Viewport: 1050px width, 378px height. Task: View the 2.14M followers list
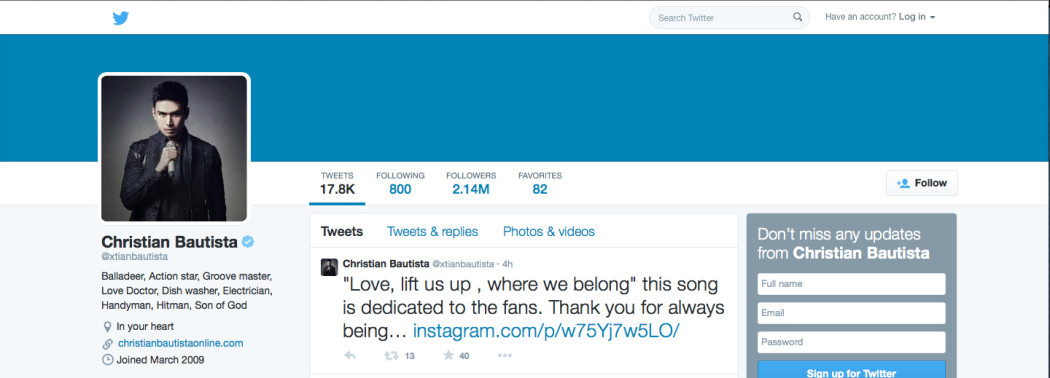pos(471,184)
